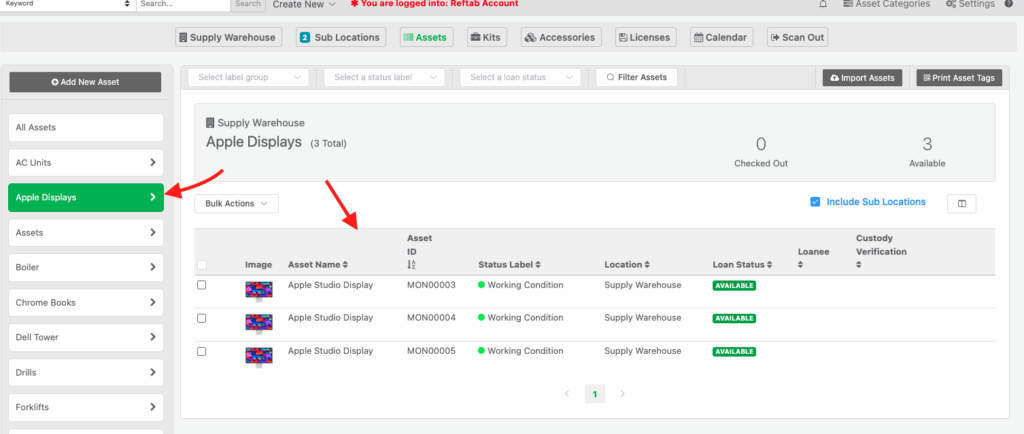Click asset ID MON00003

(431, 285)
